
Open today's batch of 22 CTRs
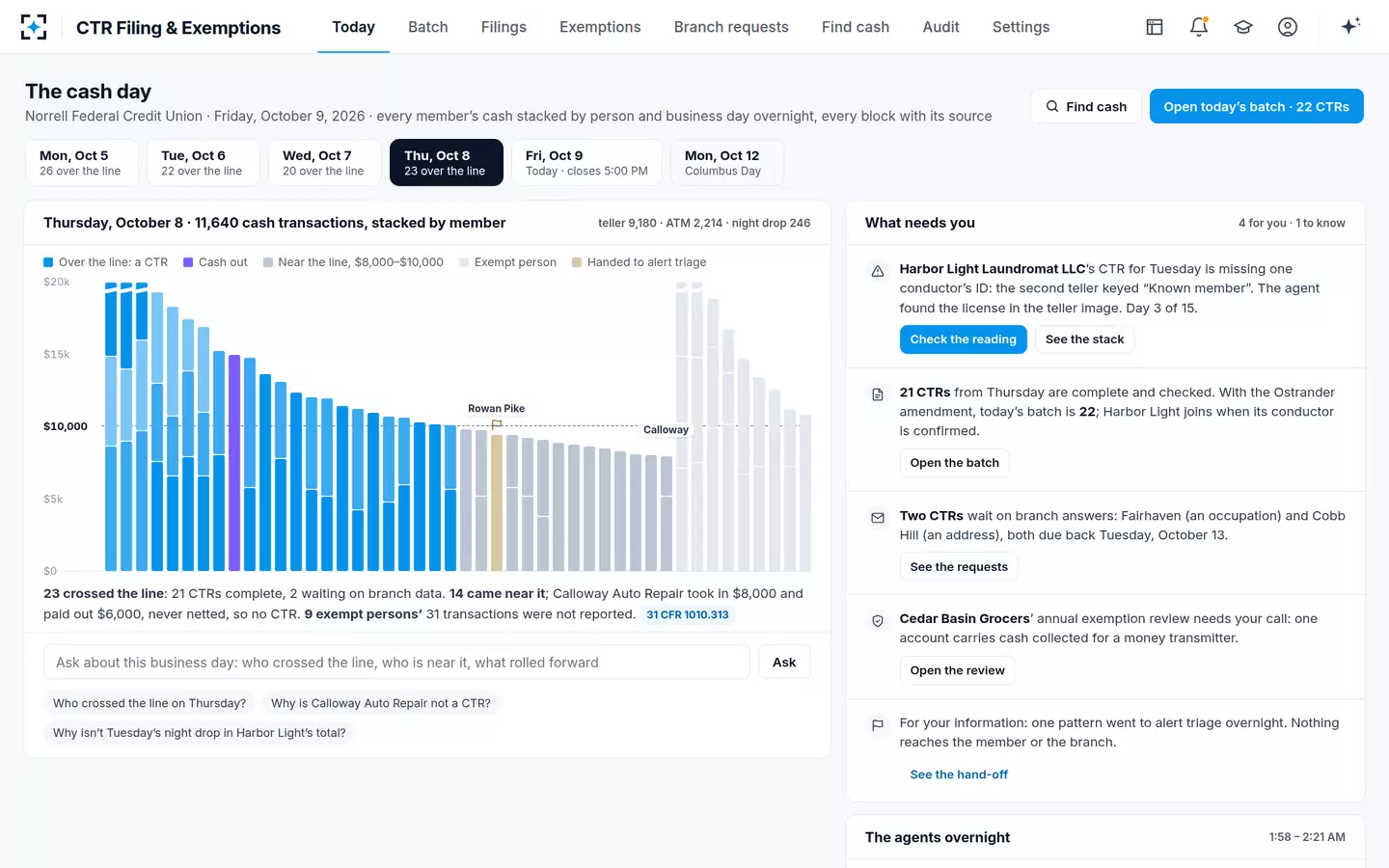tap(1256, 106)
